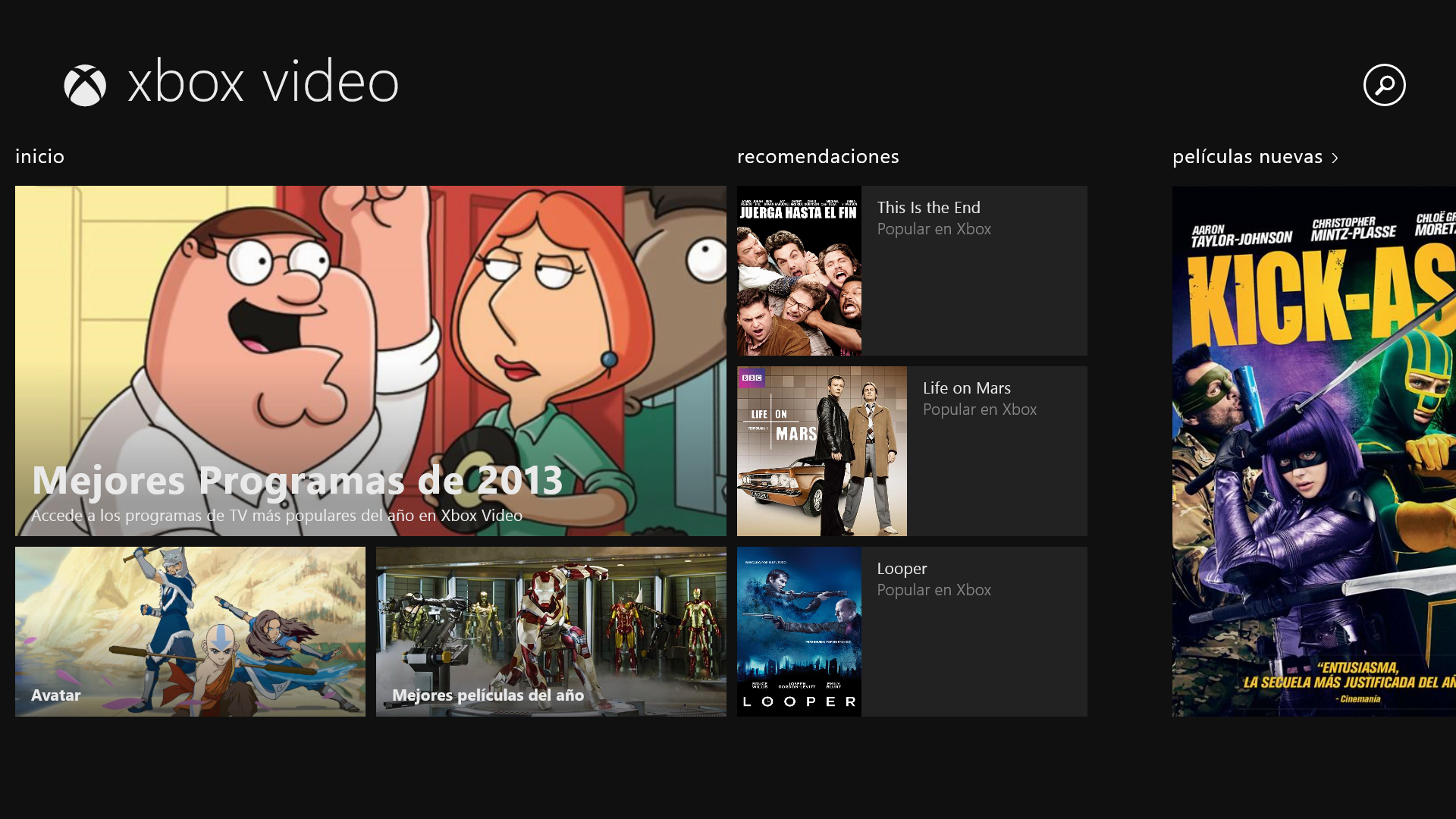Open Mejores Programas de 2013 featured tile
Image resolution: width=1456 pixels, height=819 pixels.
click(370, 360)
